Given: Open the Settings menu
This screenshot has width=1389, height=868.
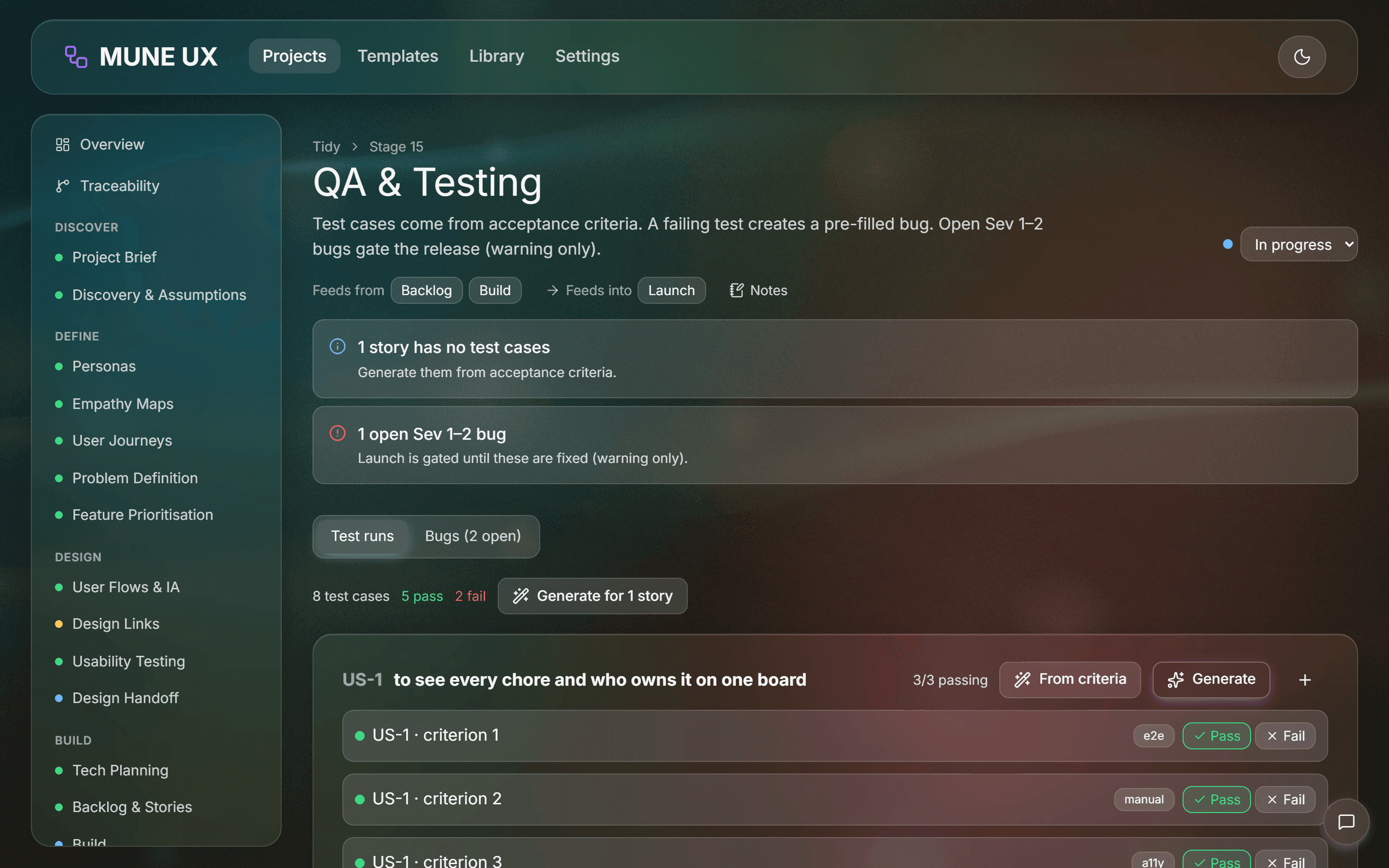Looking at the screenshot, I should 587,56.
